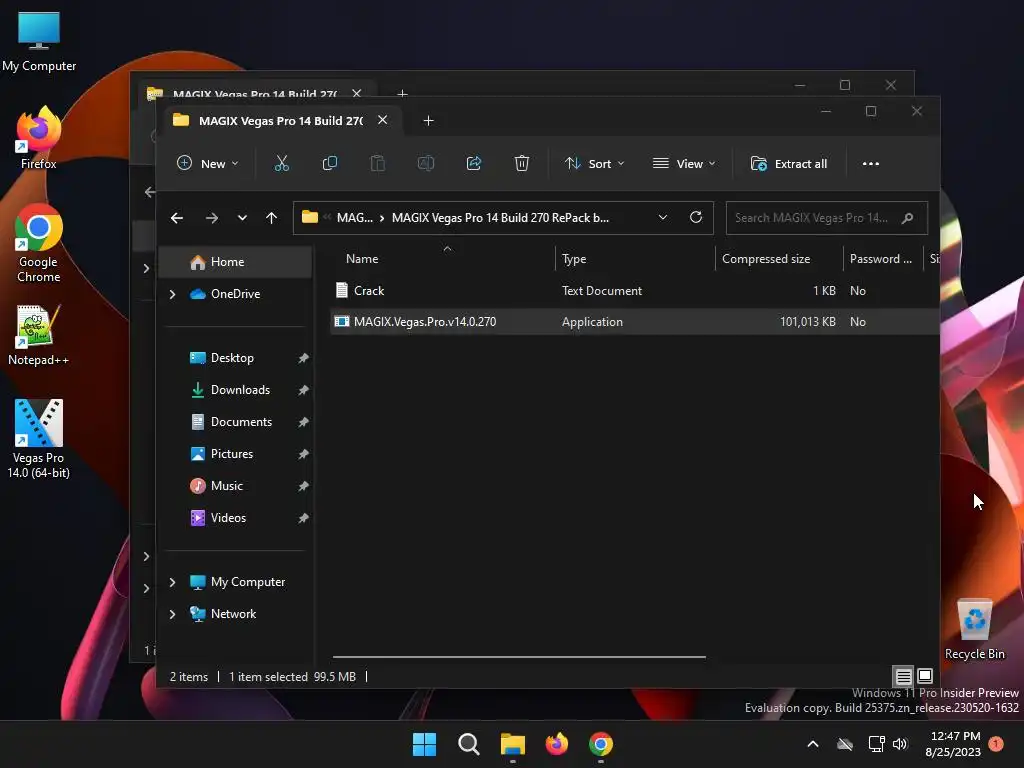Open the Sort dropdown menu
Screen dimensions: 1024x768
click(x=595, y=163)
